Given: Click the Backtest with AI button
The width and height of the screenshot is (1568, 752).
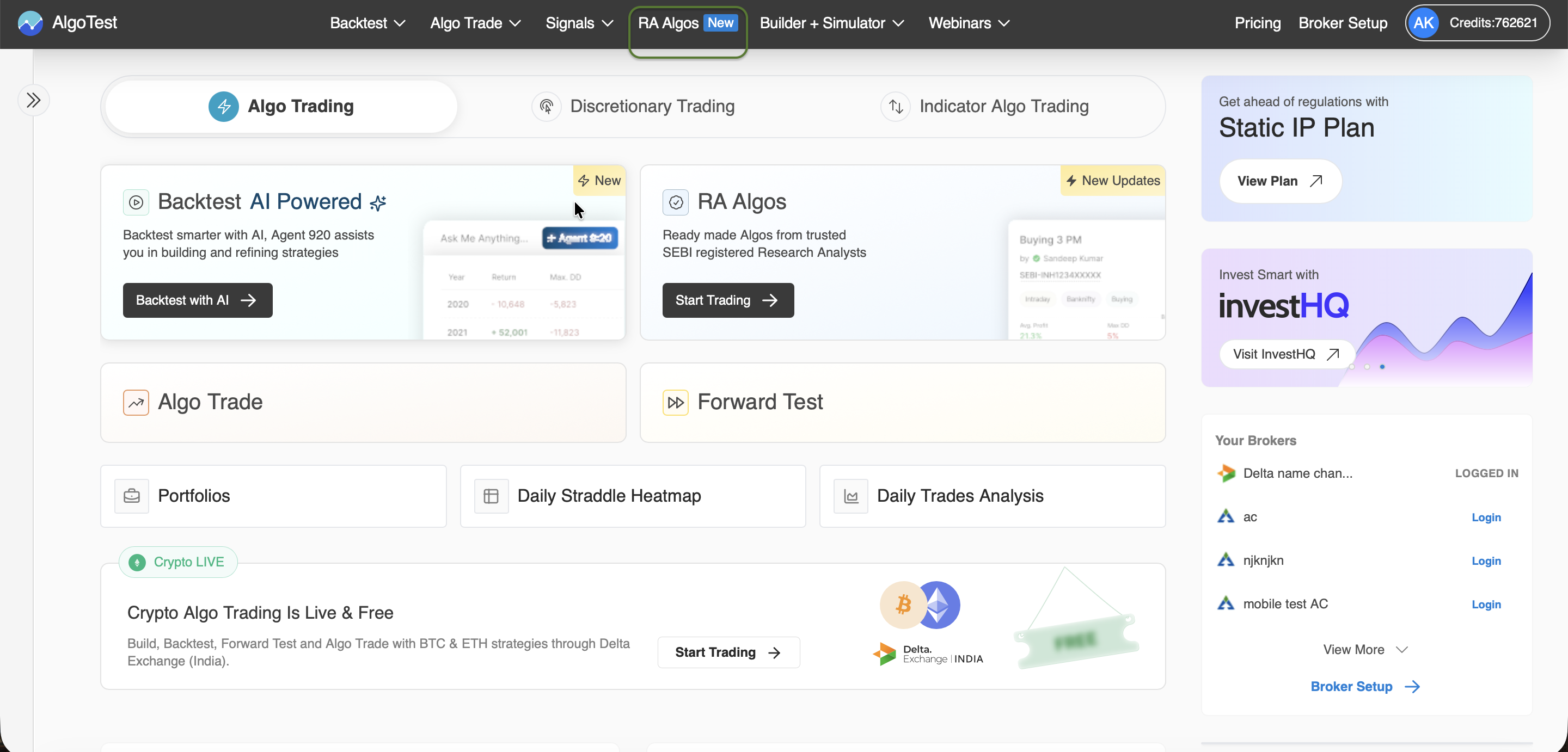Looking at the screenshot, I should 197,300.
